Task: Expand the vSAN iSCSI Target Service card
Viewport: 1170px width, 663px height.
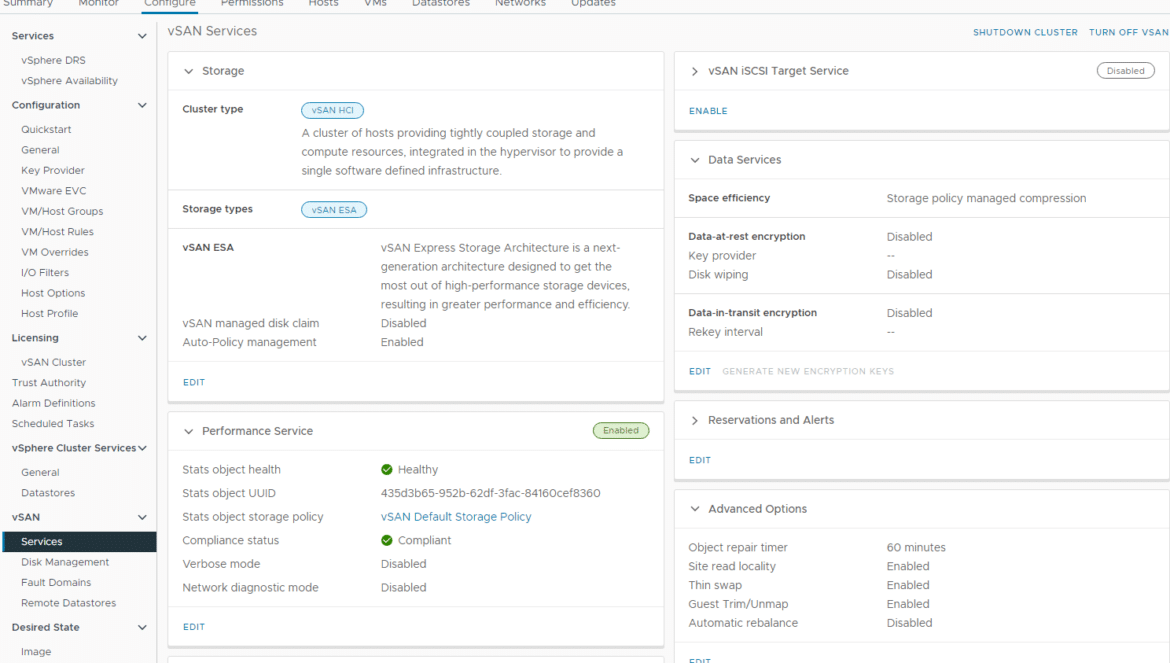Action: (x=695, y=71)
